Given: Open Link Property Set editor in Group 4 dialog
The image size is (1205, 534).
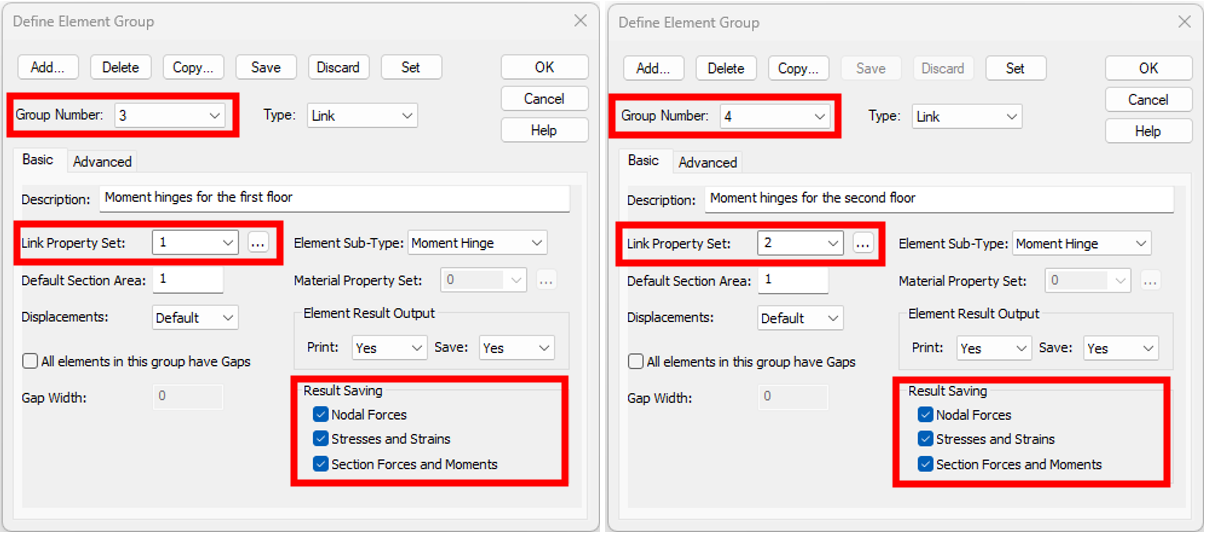Looking at the screenshot, I should pos(863,243).
